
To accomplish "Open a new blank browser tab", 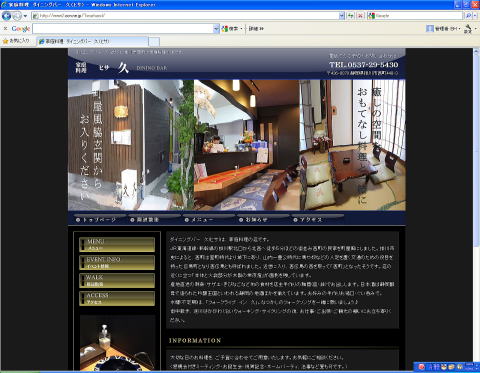I will click(x=154, y=42).
